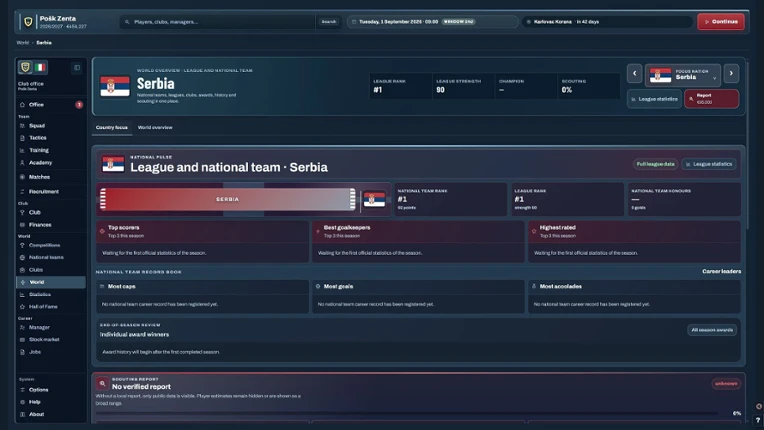Go to previous focus nation arrow

pyautogui.click(x=634, y=74)
